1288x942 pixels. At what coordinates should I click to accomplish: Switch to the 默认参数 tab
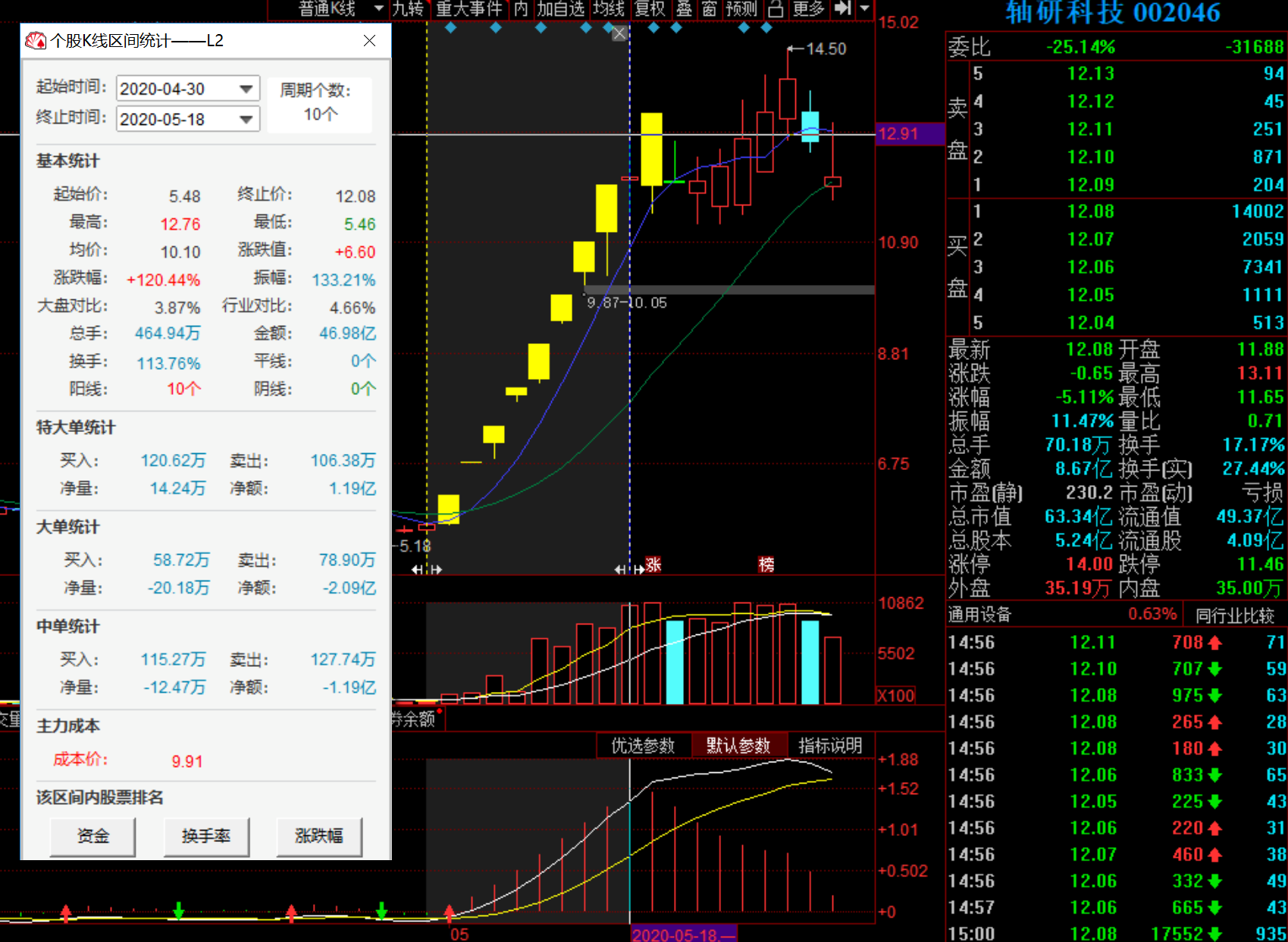738,746
